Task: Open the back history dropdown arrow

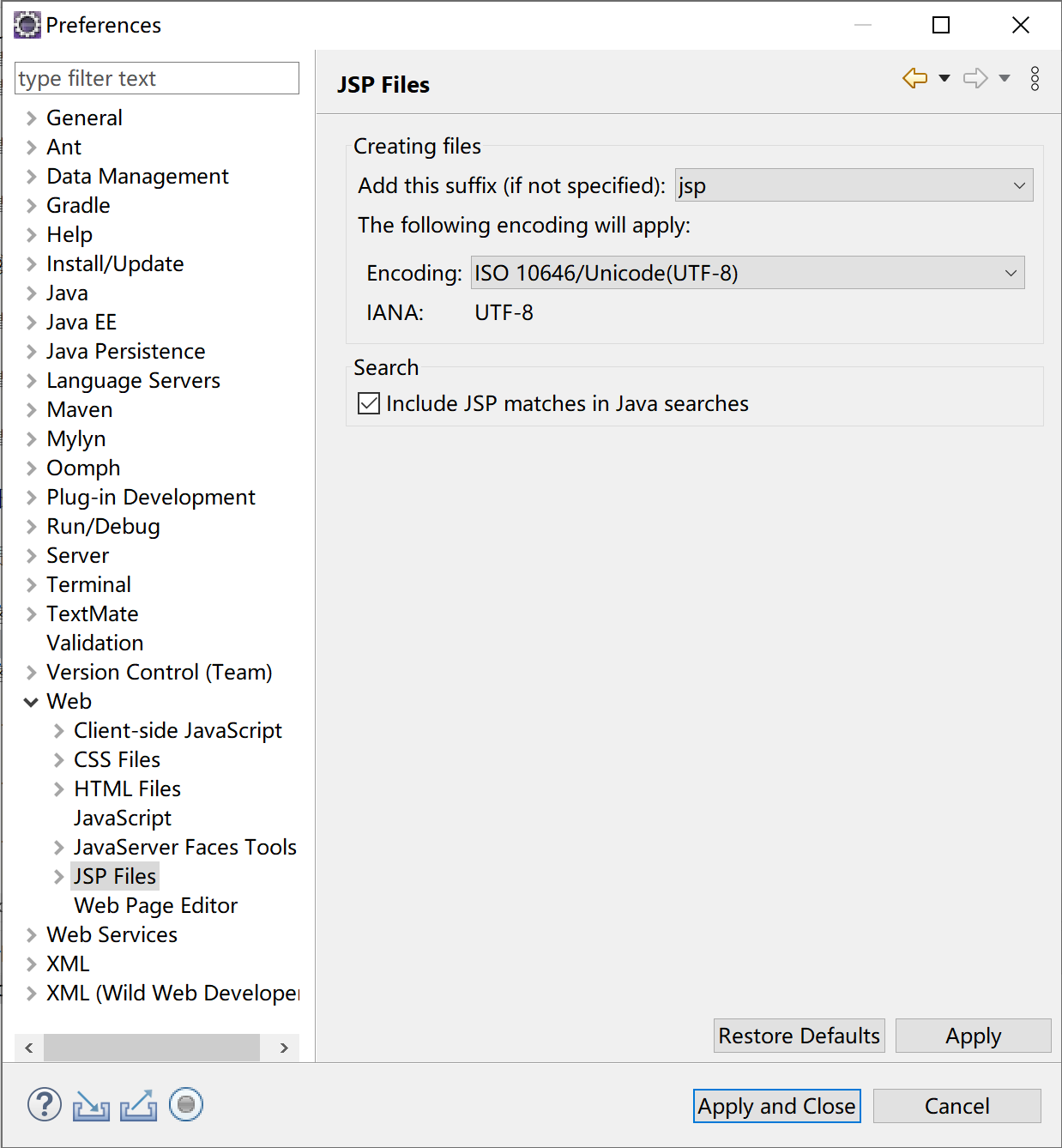Action: pos(944,78)
